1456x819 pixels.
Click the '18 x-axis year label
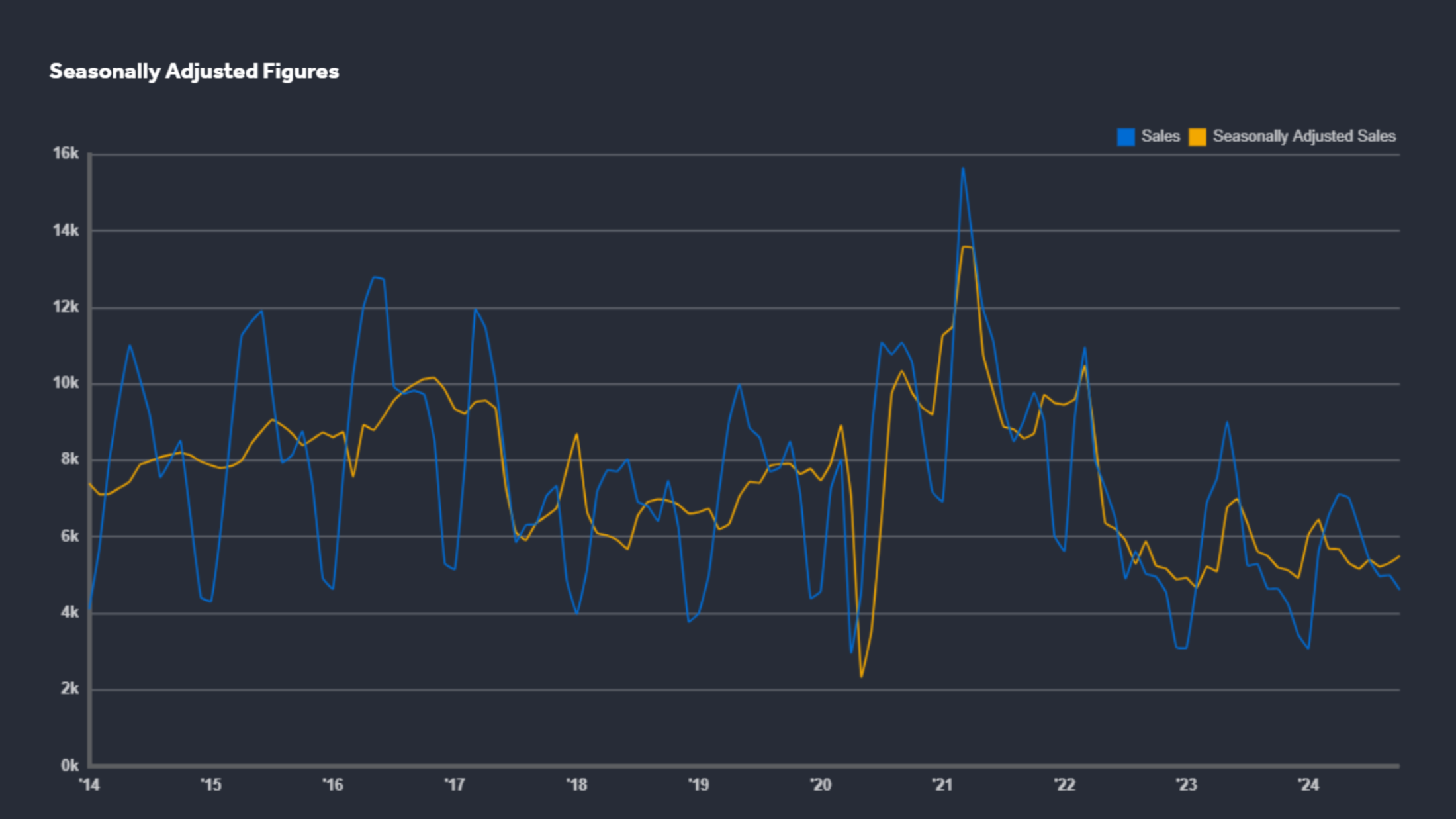coord(576,785)
